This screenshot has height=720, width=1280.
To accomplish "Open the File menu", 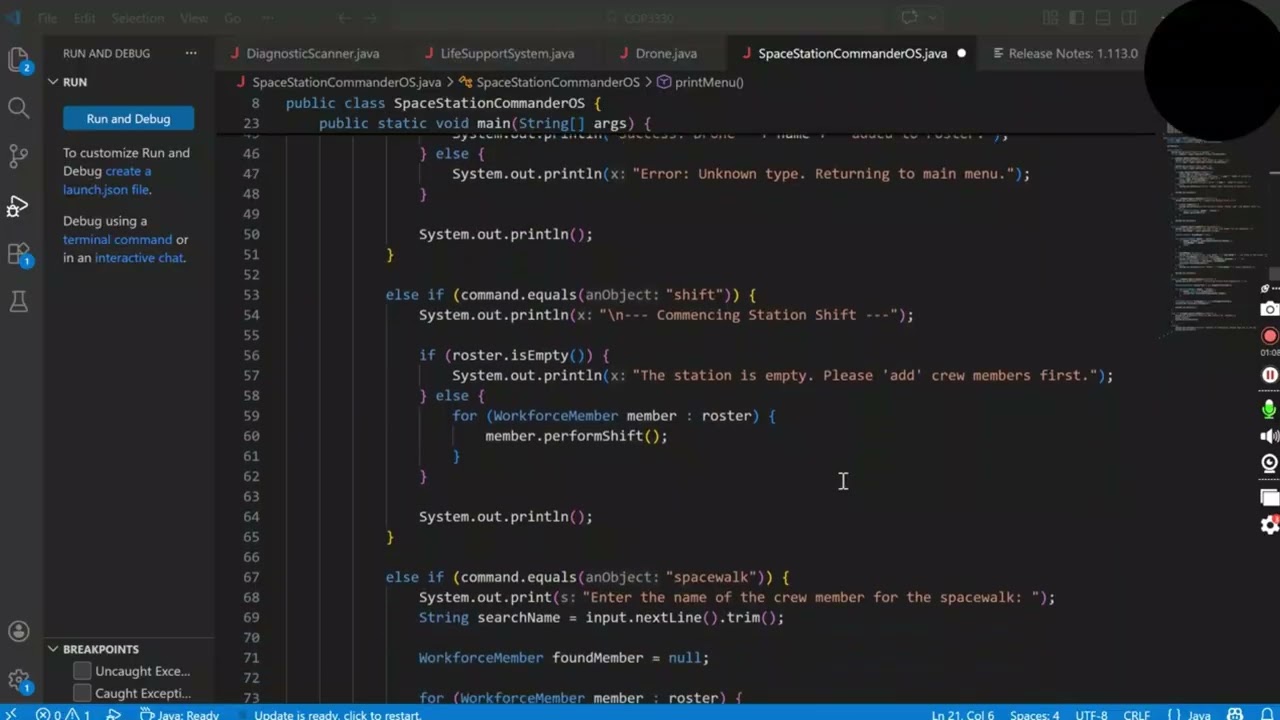I will 47,18.
